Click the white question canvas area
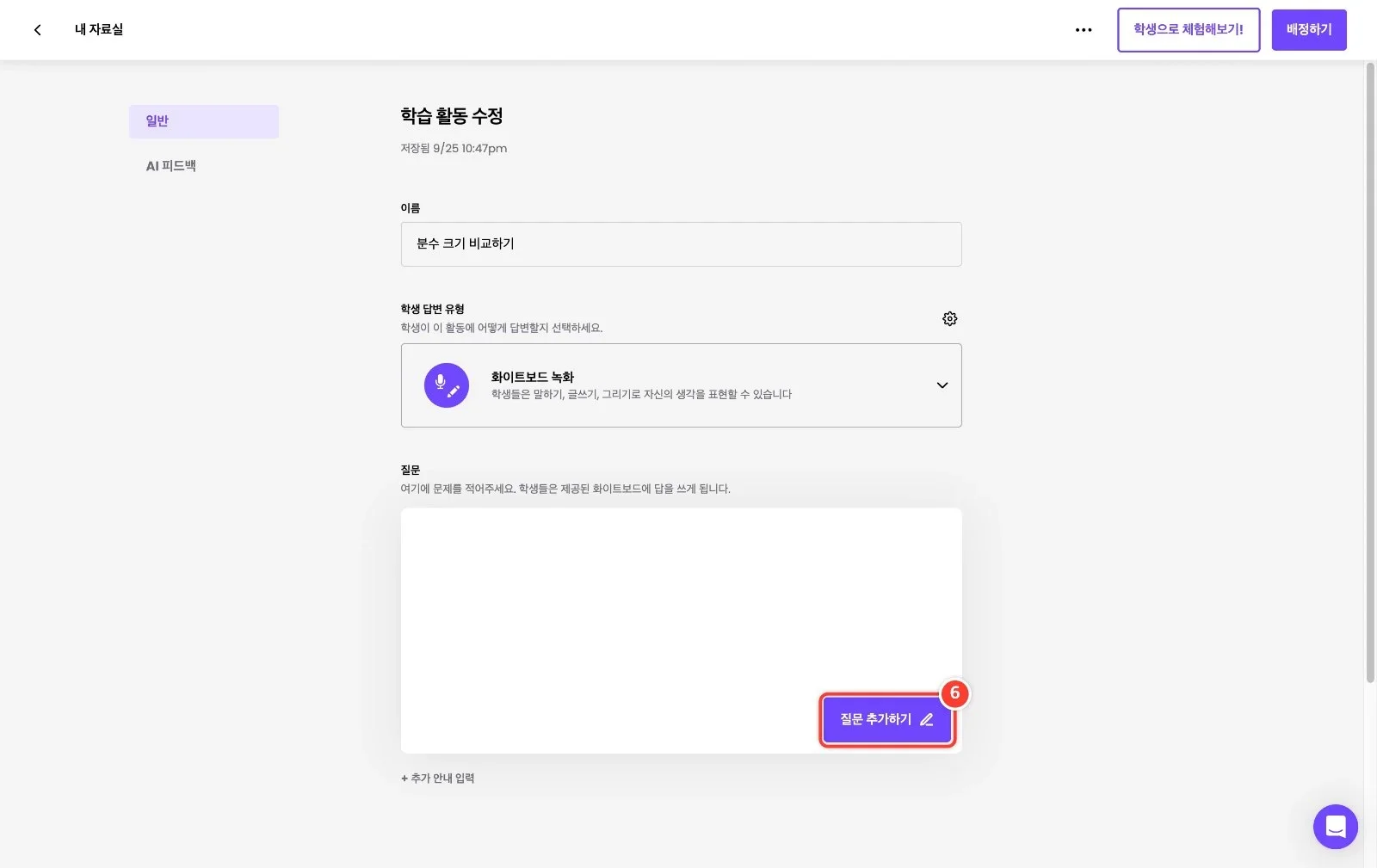 tap(681, 631)
